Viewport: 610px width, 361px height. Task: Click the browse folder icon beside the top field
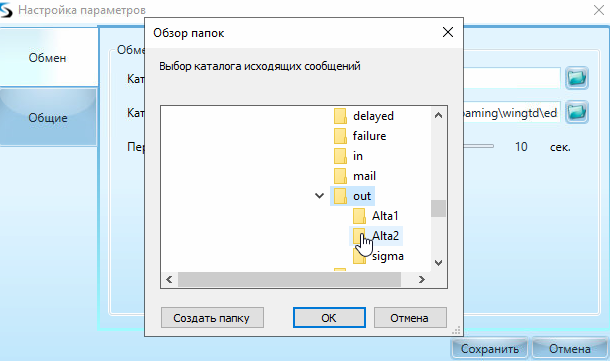pyautogui.click(x=577, y=78)
